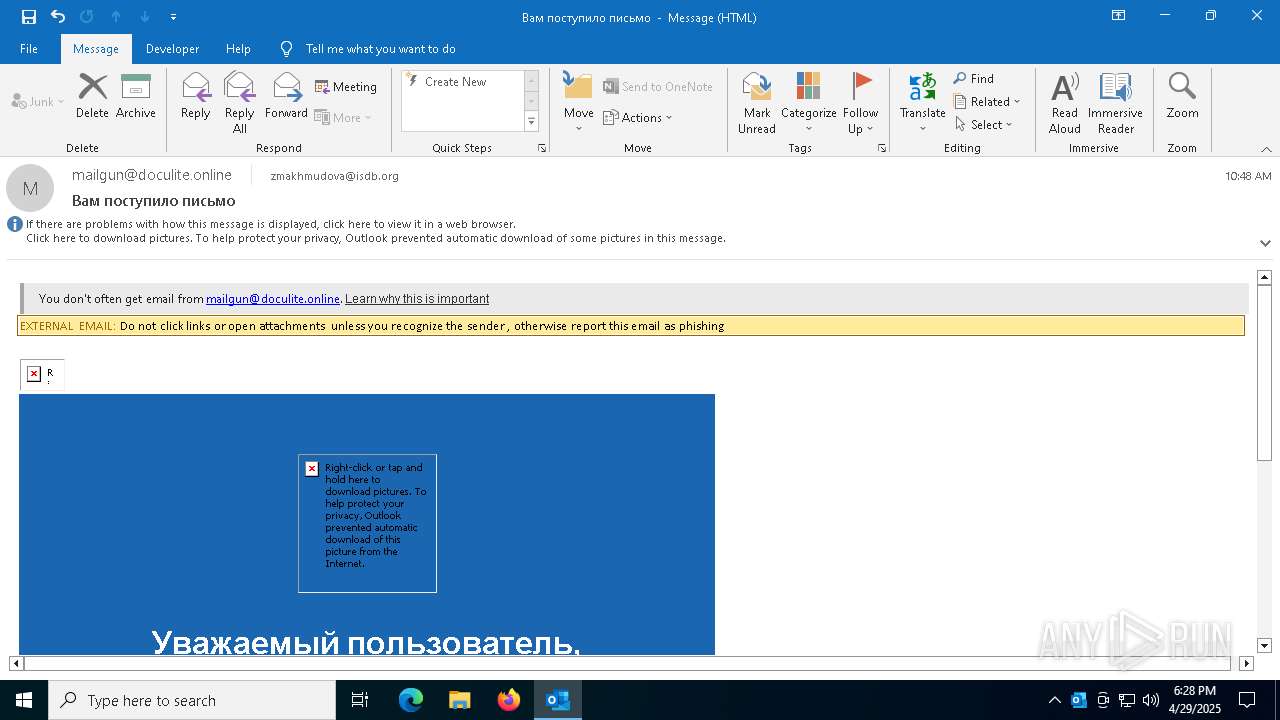Show hidden system tray icons
The width and height of the screenshot is (1280, 720).
[1054, 700]
